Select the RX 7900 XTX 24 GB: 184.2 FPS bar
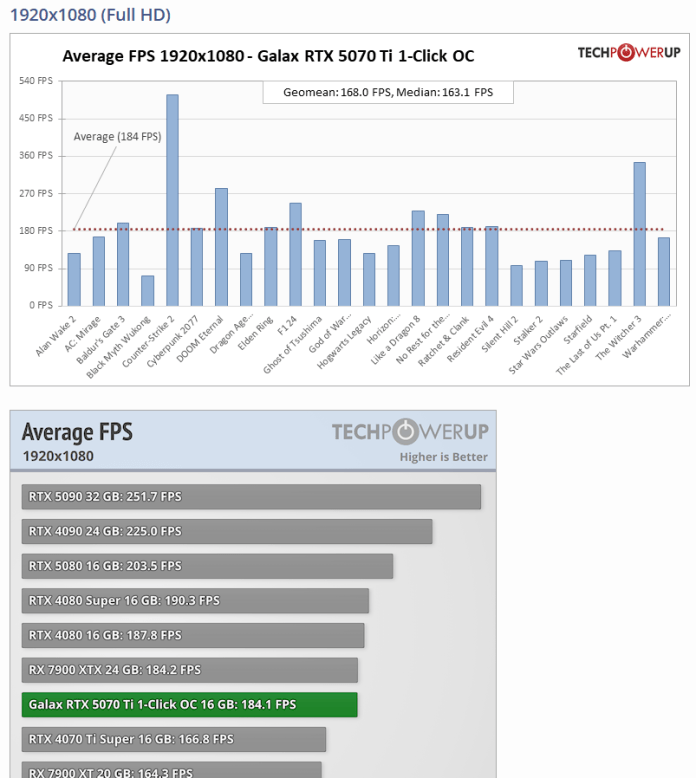 (190, 670)
